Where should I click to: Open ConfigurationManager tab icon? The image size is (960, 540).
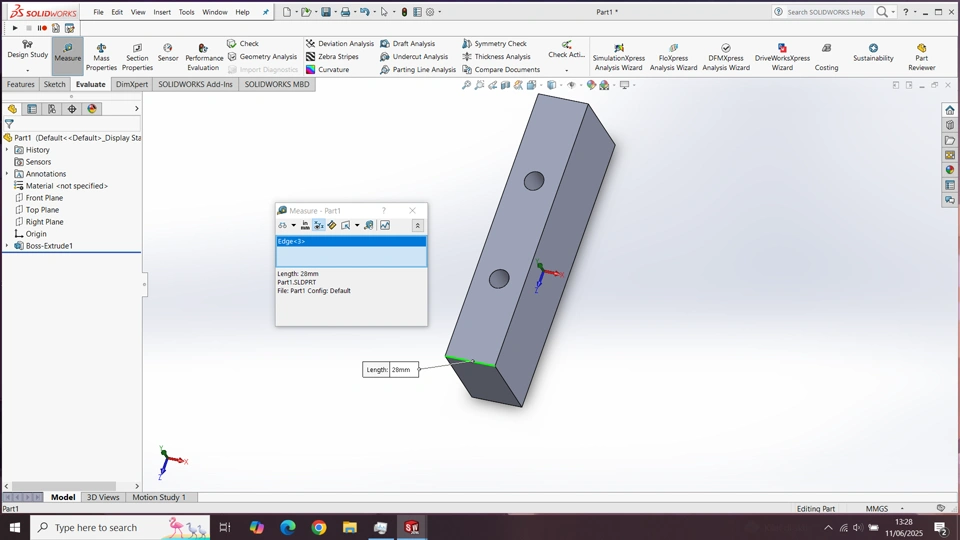pos(52,109)
